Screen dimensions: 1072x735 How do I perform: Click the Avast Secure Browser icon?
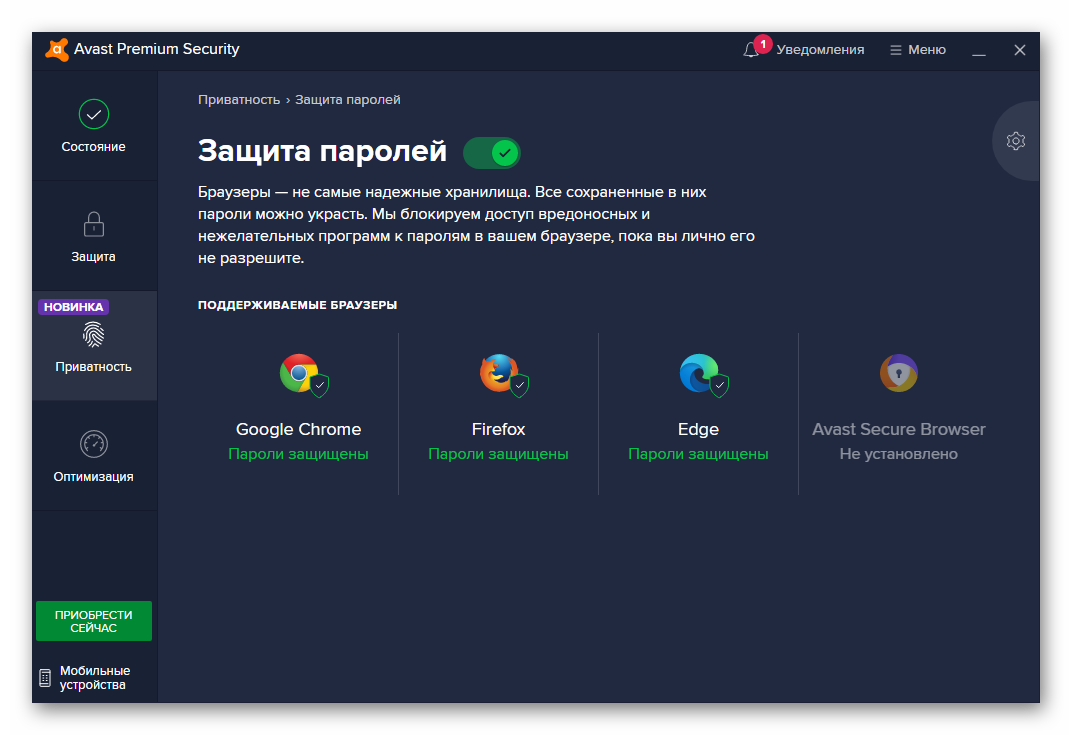click(898, 373)
